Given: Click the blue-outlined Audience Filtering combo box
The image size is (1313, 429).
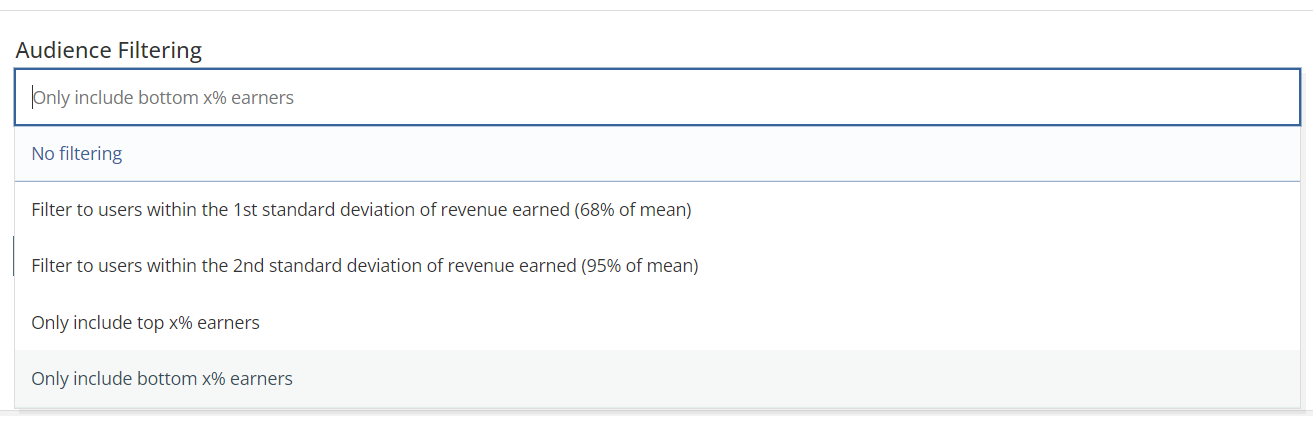Looking at the screenshot, I should 657,97.
